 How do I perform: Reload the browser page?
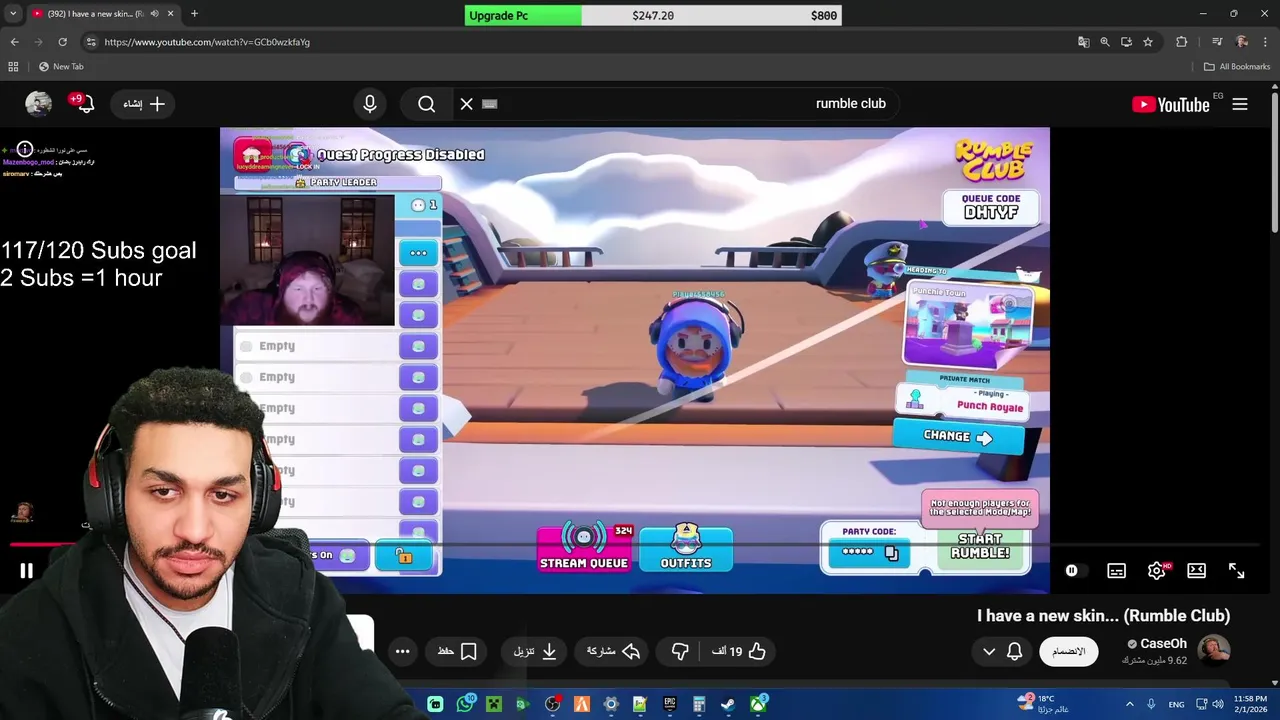click(62, 42)
